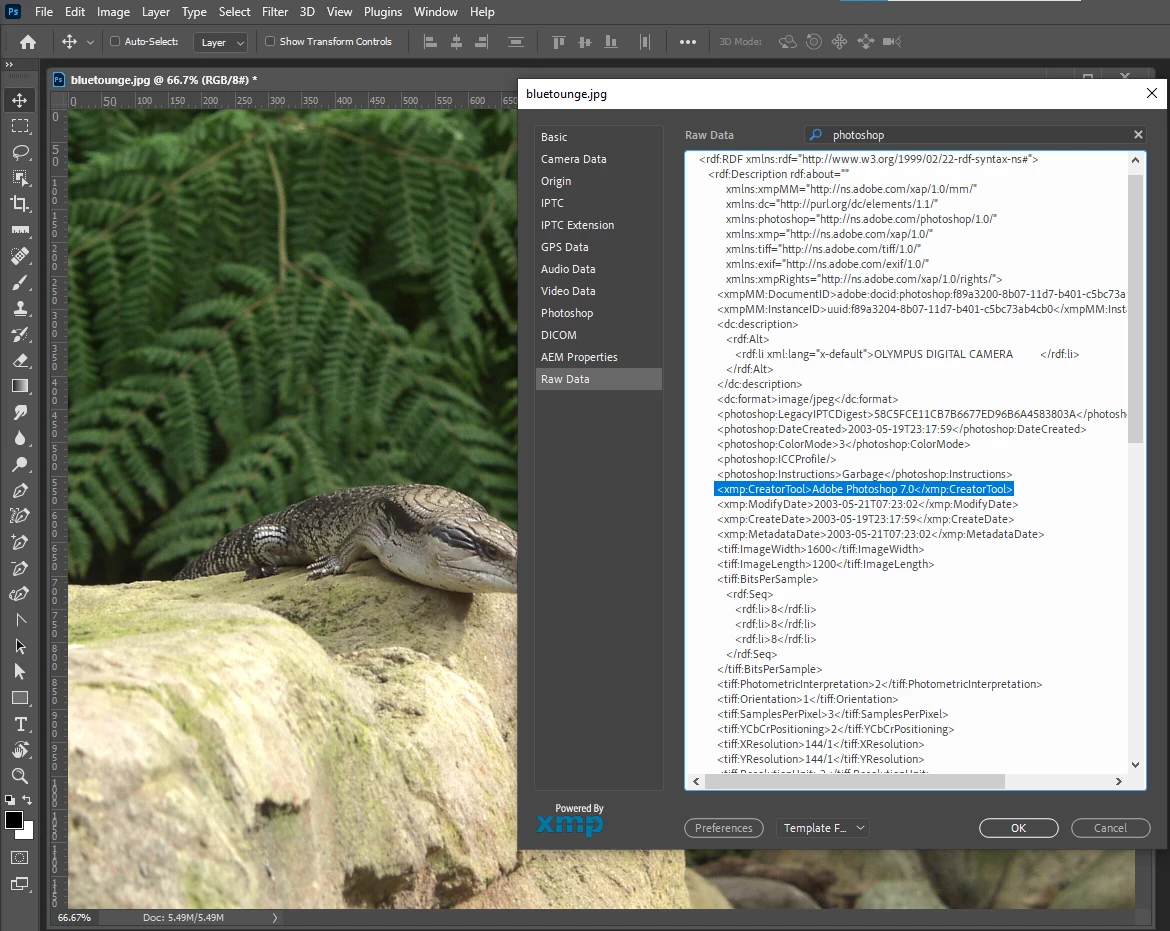Switch to GPS Data section
Image resolution: width=1170 pixels, height=931 pixels.
pyautogui.click(x=598, y=247)
